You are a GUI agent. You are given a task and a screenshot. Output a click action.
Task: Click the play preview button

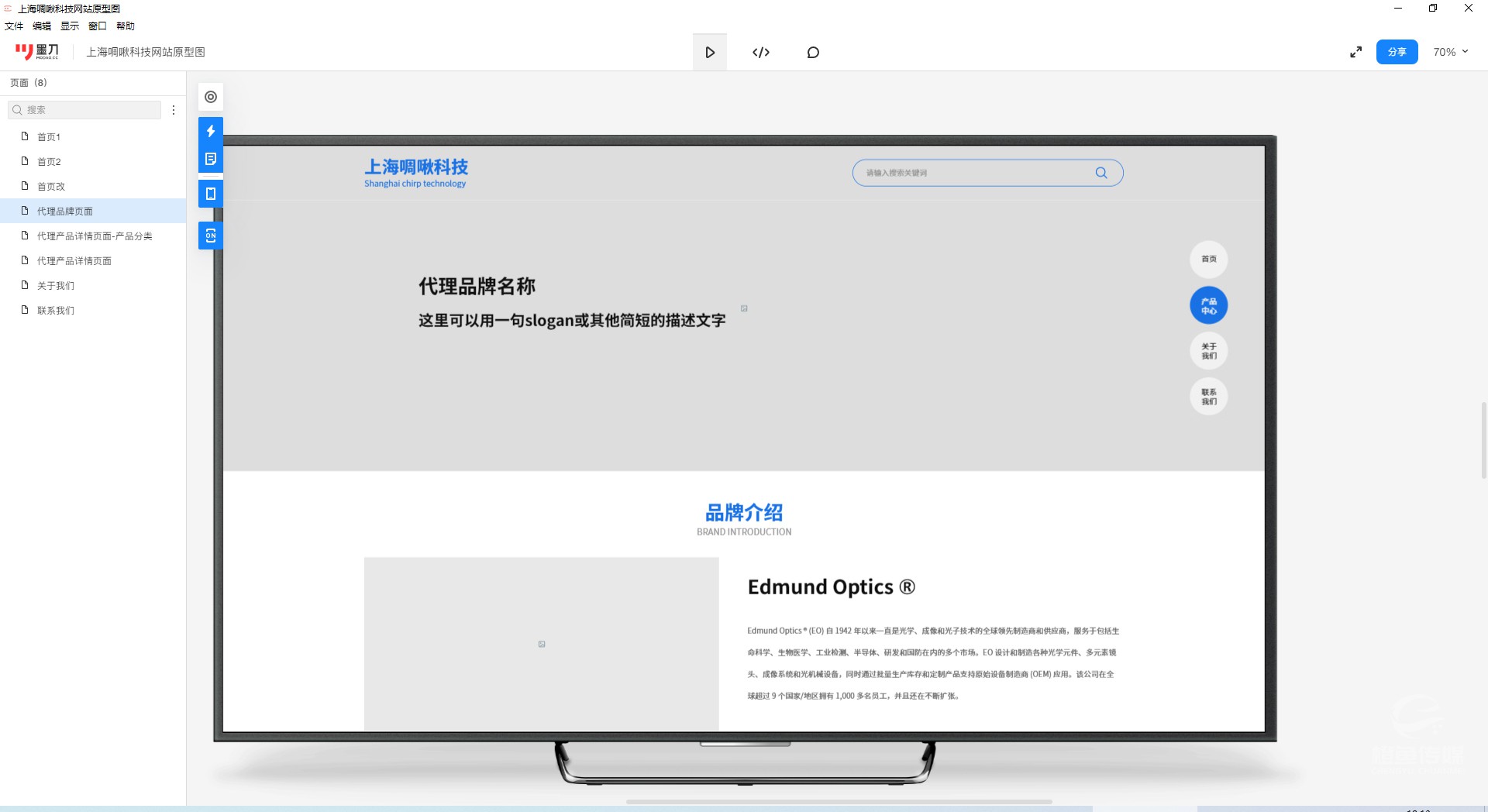(710, 52)
